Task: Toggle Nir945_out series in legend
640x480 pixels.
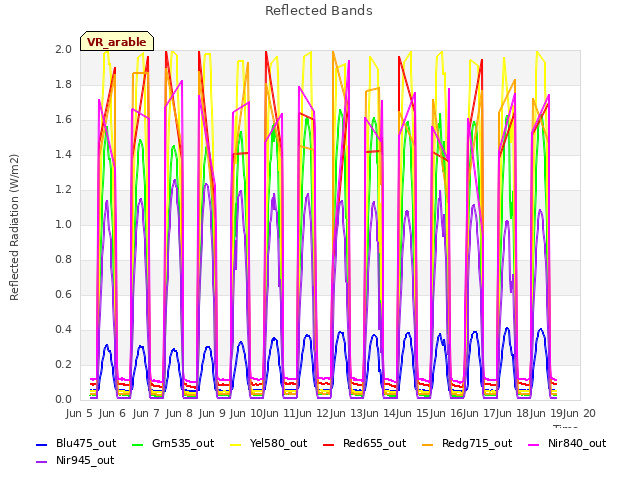Action: (x=75, y=460)
